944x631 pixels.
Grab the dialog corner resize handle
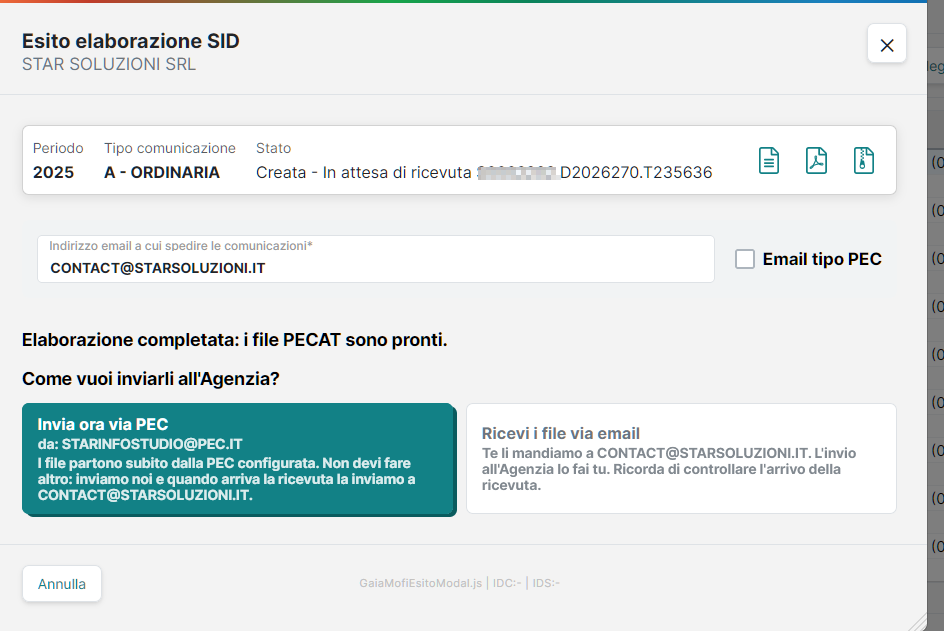pos(918,623)
